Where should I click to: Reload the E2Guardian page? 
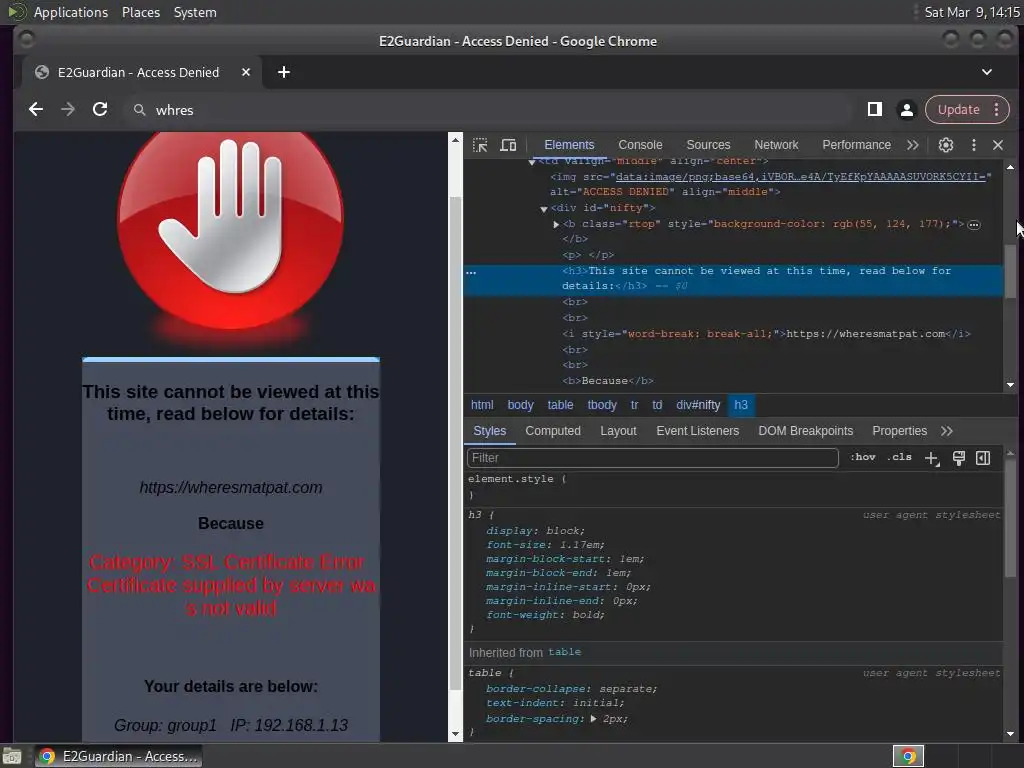[100, 110]
